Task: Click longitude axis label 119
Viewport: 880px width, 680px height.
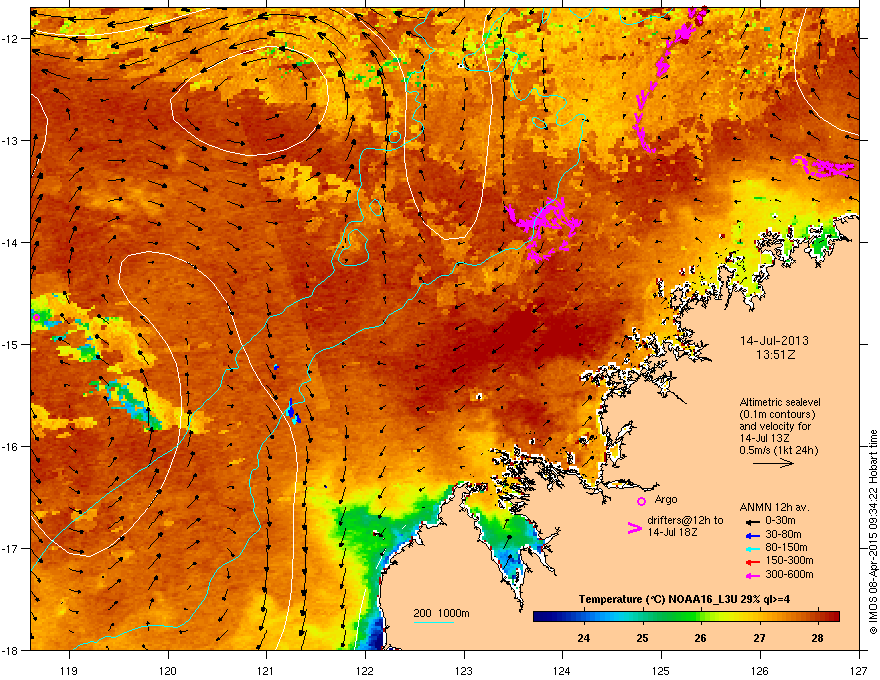Action: (x=69, y=670)
